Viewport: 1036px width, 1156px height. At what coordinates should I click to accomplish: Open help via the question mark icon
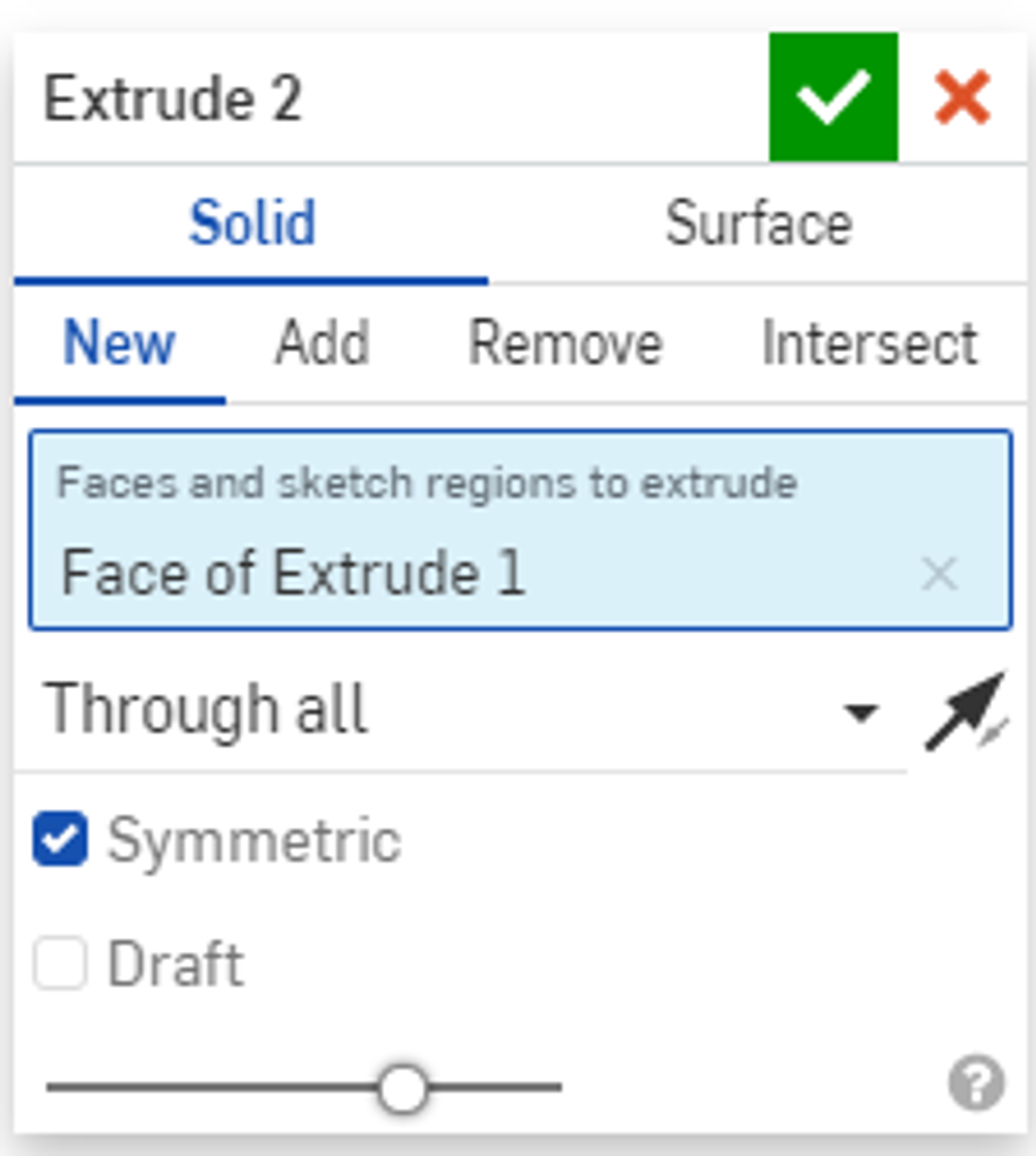click(x=976, y=1083)
